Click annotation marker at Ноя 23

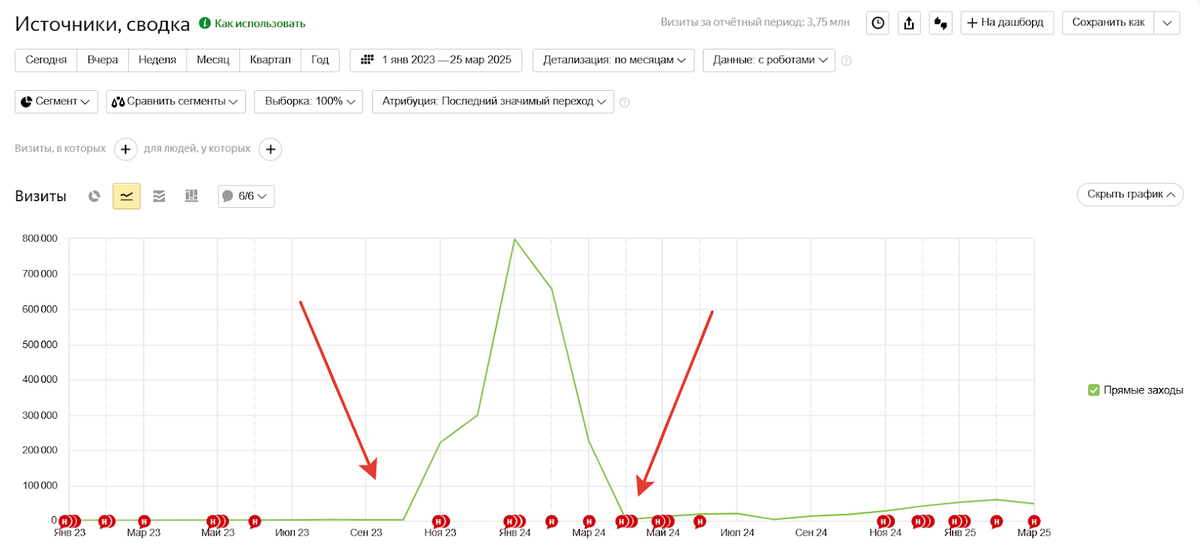click(x=440, y=521)
